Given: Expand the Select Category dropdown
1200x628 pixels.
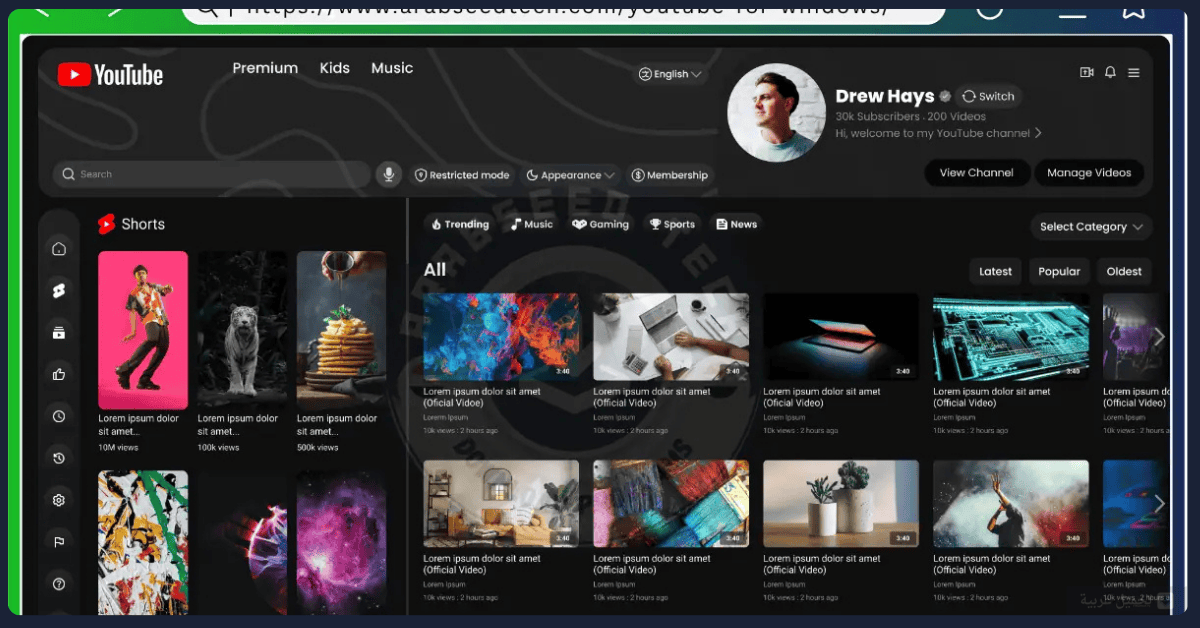Looking at the screenshot, I should [x=1091, y=227].
